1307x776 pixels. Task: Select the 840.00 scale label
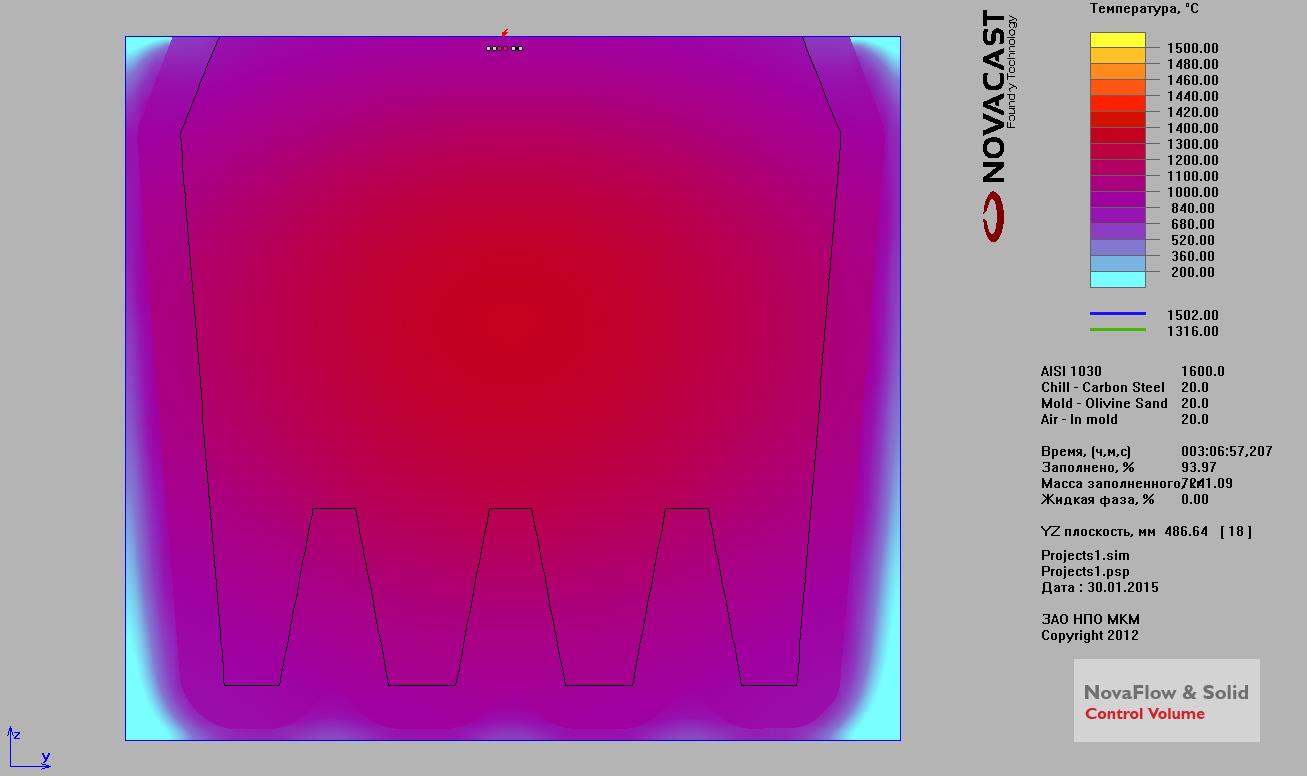pos(1193,208)
